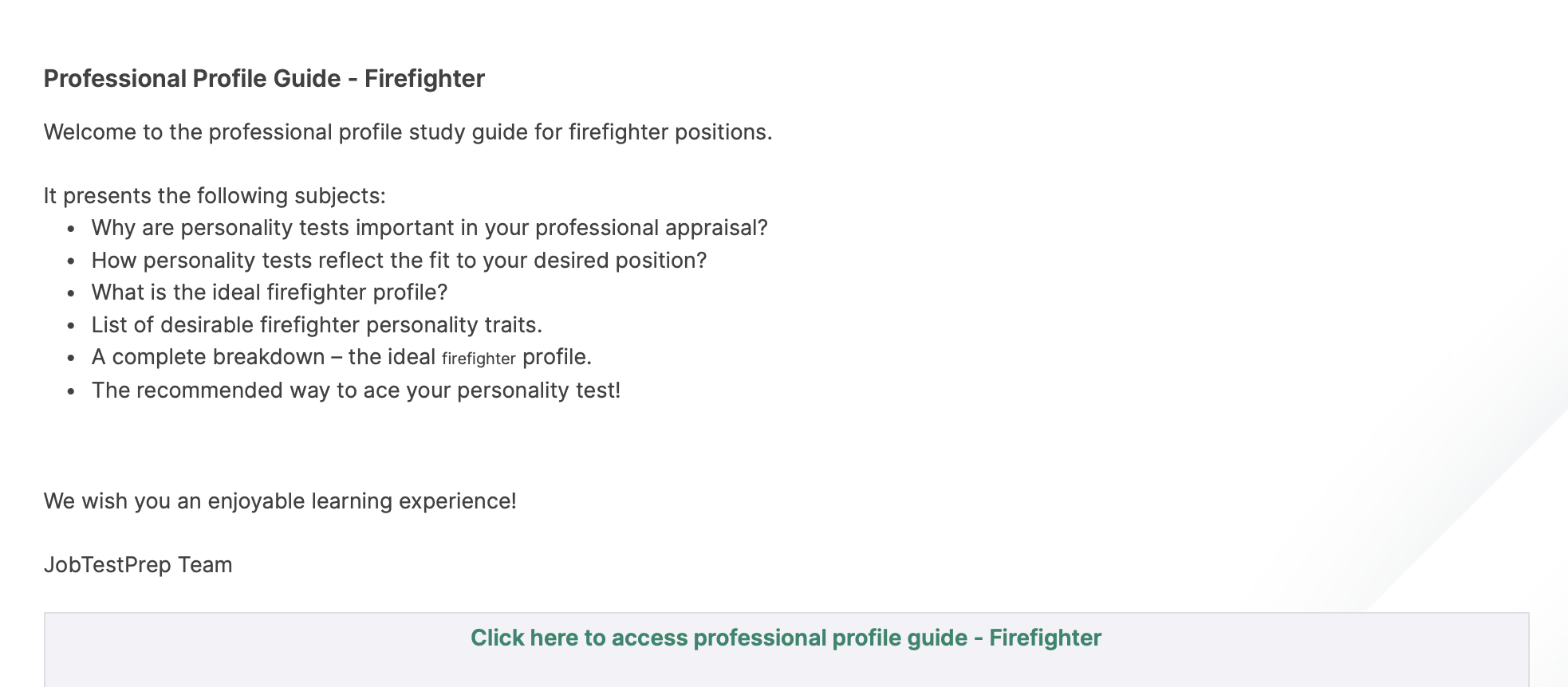Click 'List of desirable firefighter personality traits' text

[317, 325]
